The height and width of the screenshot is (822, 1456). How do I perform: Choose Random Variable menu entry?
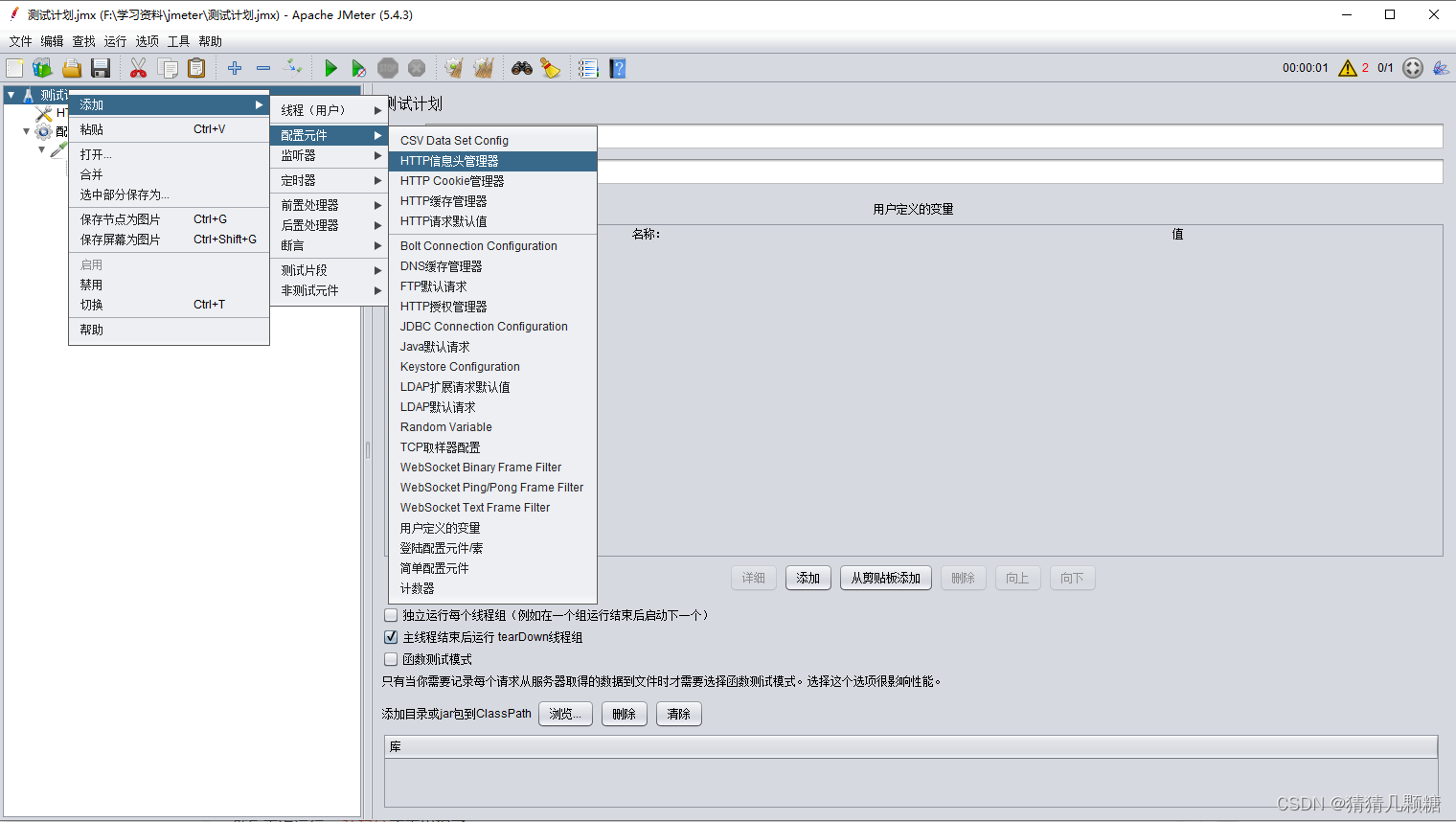pos(492,427)
